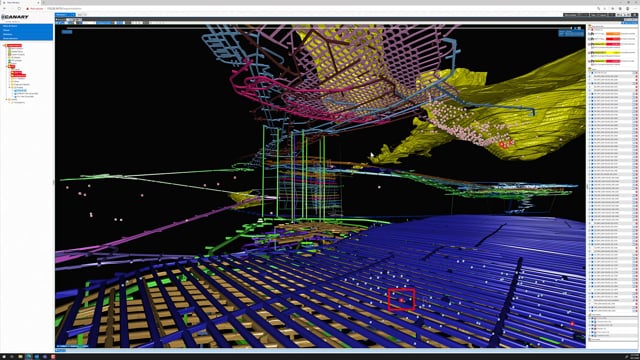
Task: Click the red Not secure warning indicator
Action: tap(35, 9)
